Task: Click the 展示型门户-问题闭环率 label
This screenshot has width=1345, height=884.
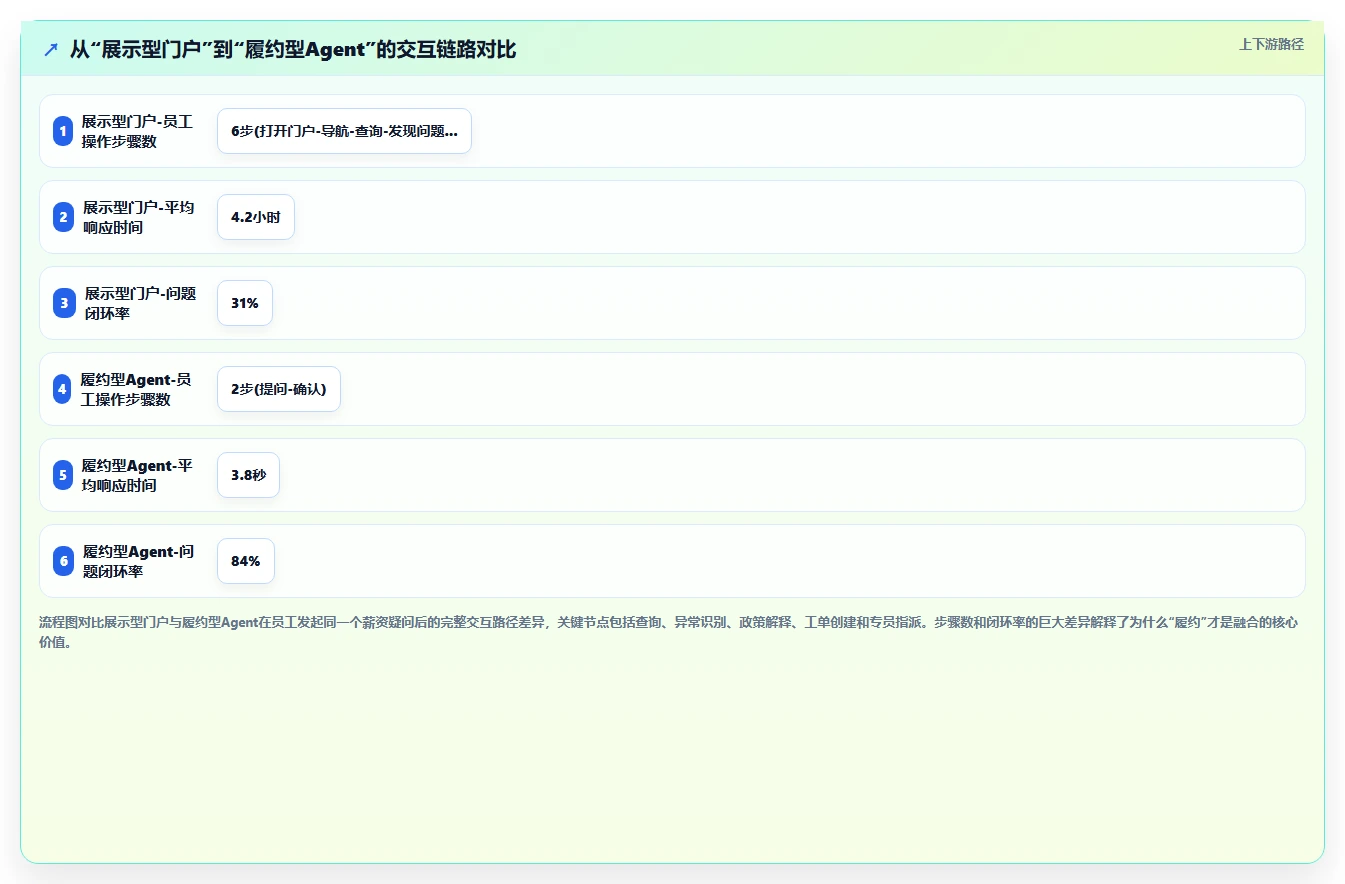Action: coord(140,303)
